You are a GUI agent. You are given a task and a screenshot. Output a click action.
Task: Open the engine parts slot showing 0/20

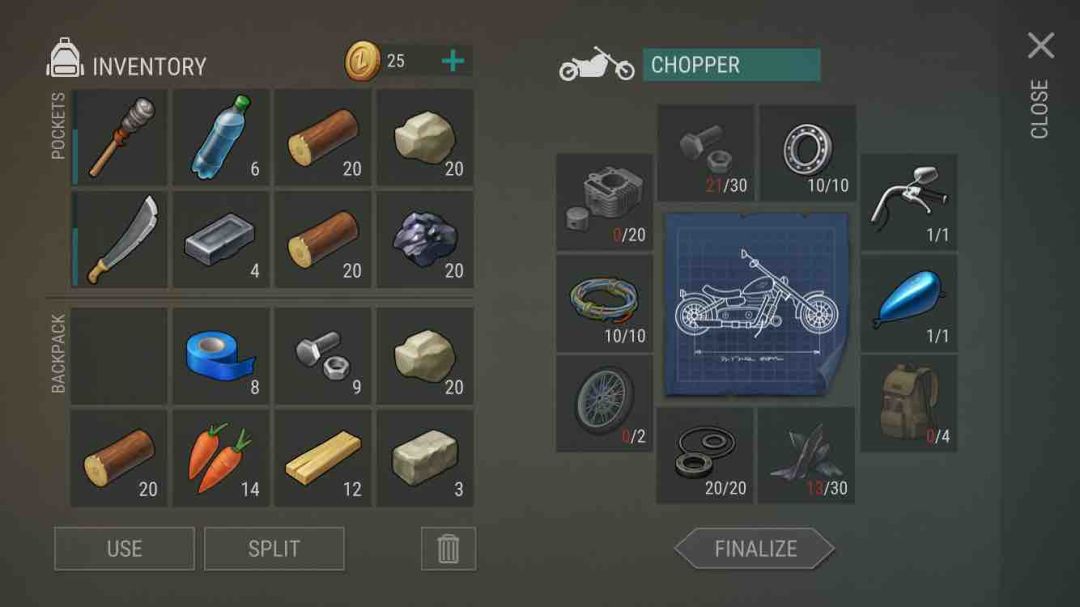(604, 202)
